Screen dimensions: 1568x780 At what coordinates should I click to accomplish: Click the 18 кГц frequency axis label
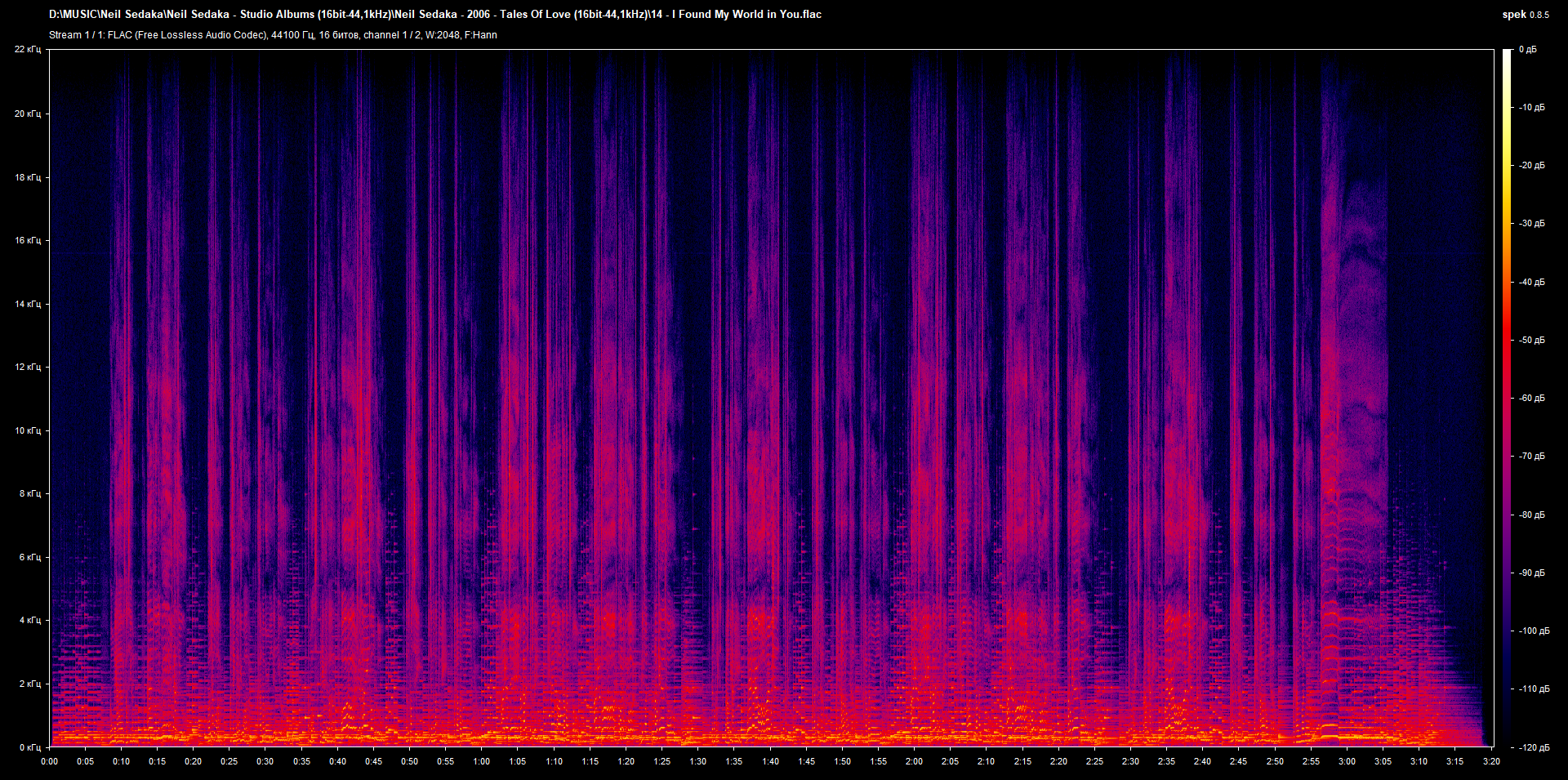28,177
